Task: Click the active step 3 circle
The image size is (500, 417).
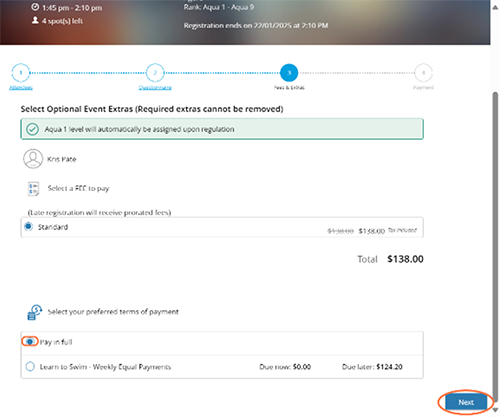Action: tap(289, 73)
